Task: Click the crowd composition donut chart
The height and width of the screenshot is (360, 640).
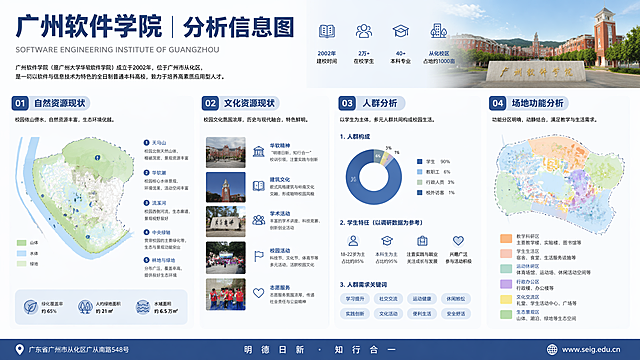Action: coord(373,177)
